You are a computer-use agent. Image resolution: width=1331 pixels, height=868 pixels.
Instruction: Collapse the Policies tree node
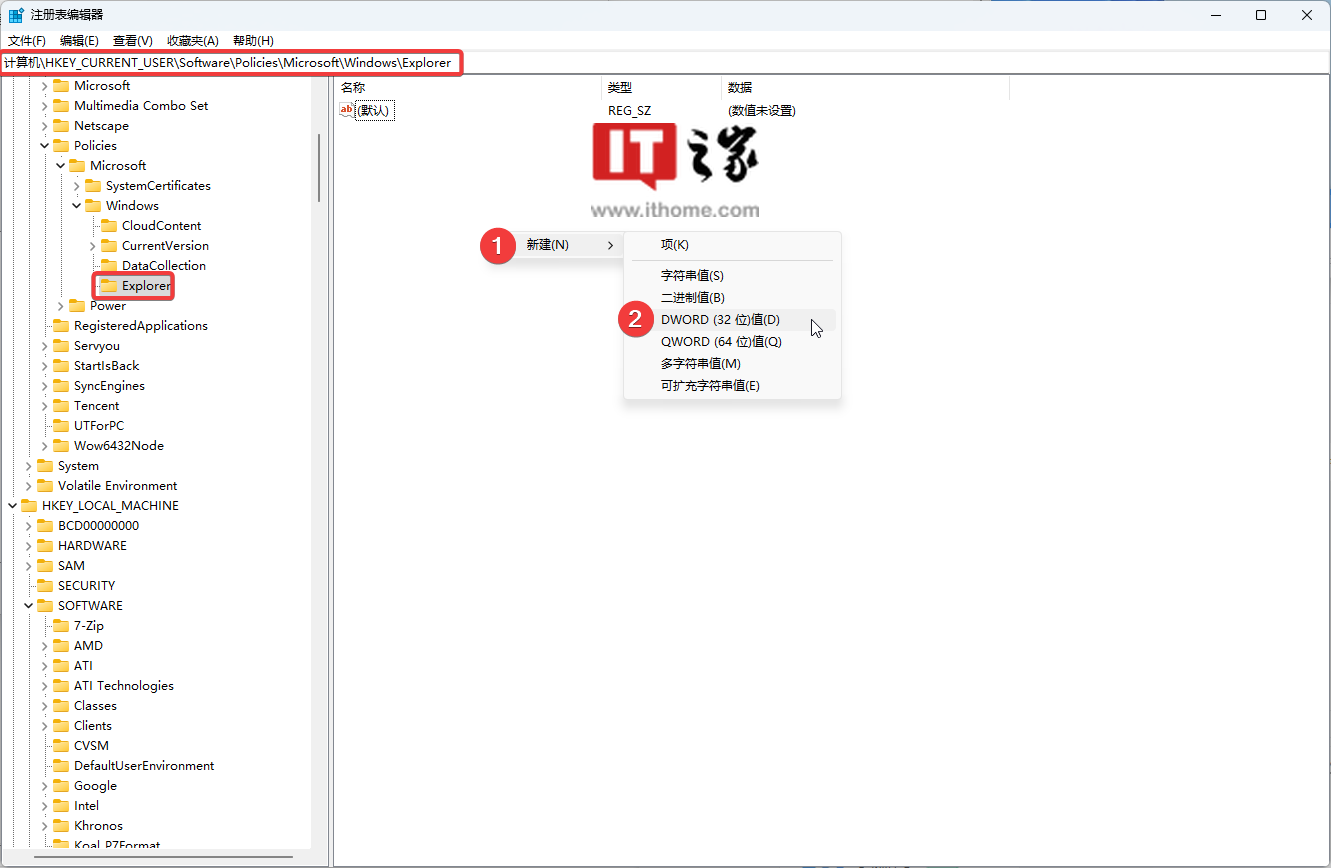44,146
